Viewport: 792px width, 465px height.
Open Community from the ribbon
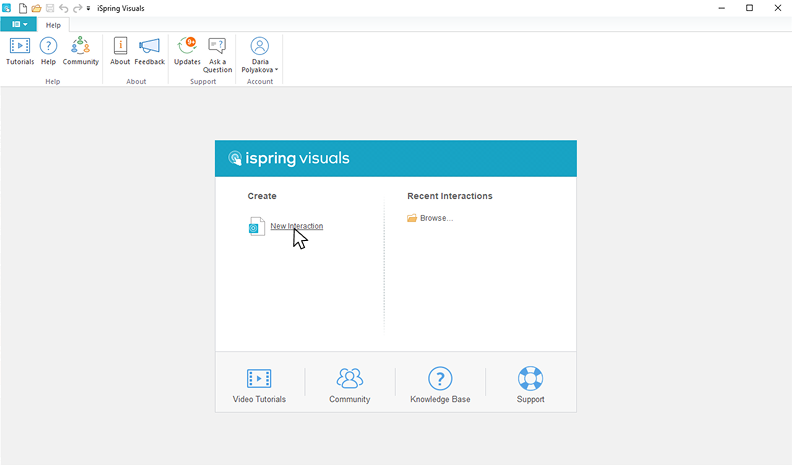[x=81, y=51]
